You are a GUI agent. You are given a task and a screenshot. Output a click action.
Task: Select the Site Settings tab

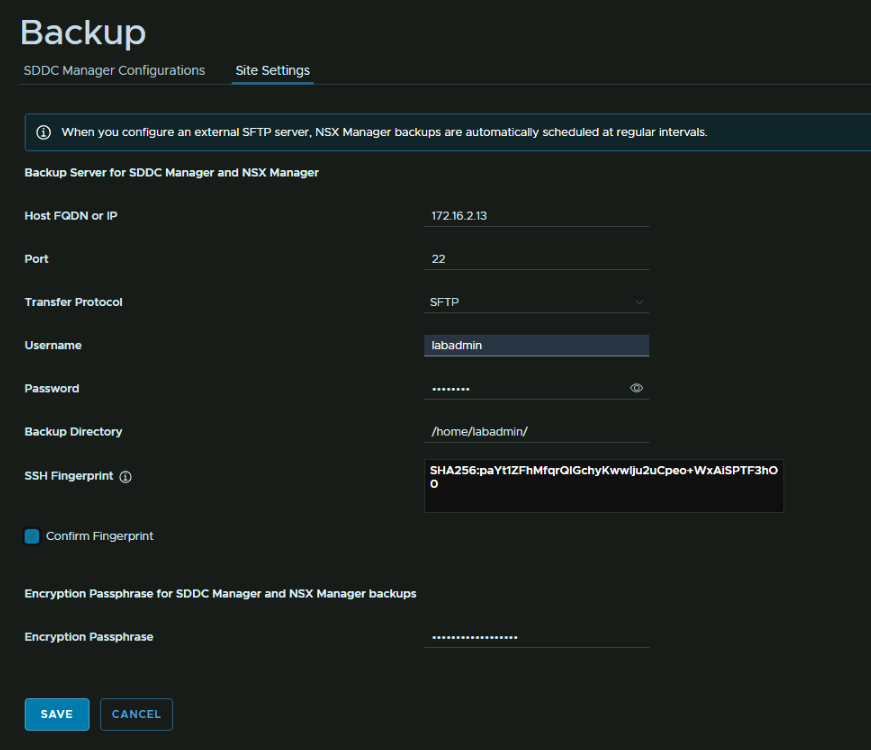coord(272,71)
